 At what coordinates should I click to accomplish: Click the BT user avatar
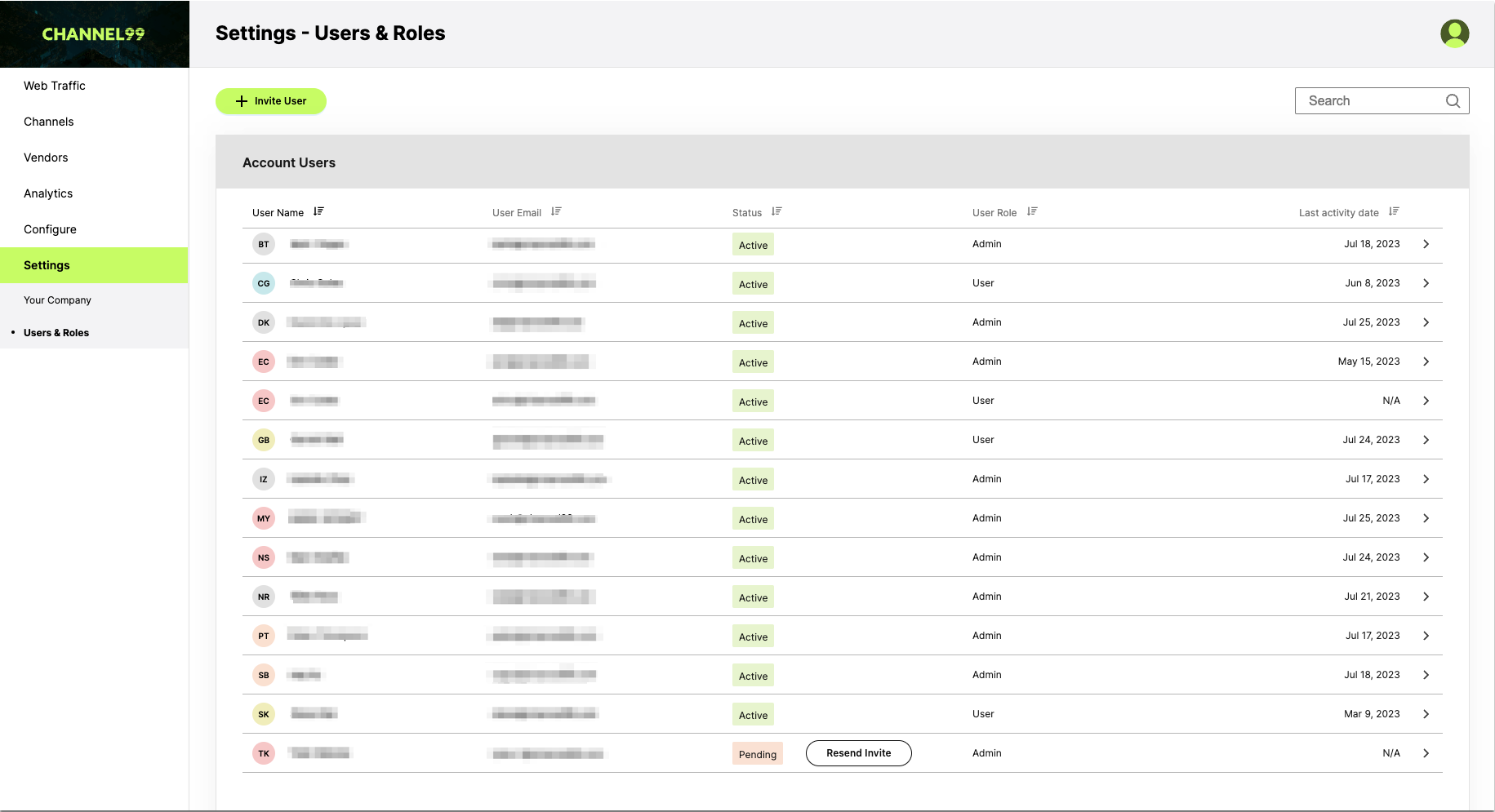click(x=264, y=244)
